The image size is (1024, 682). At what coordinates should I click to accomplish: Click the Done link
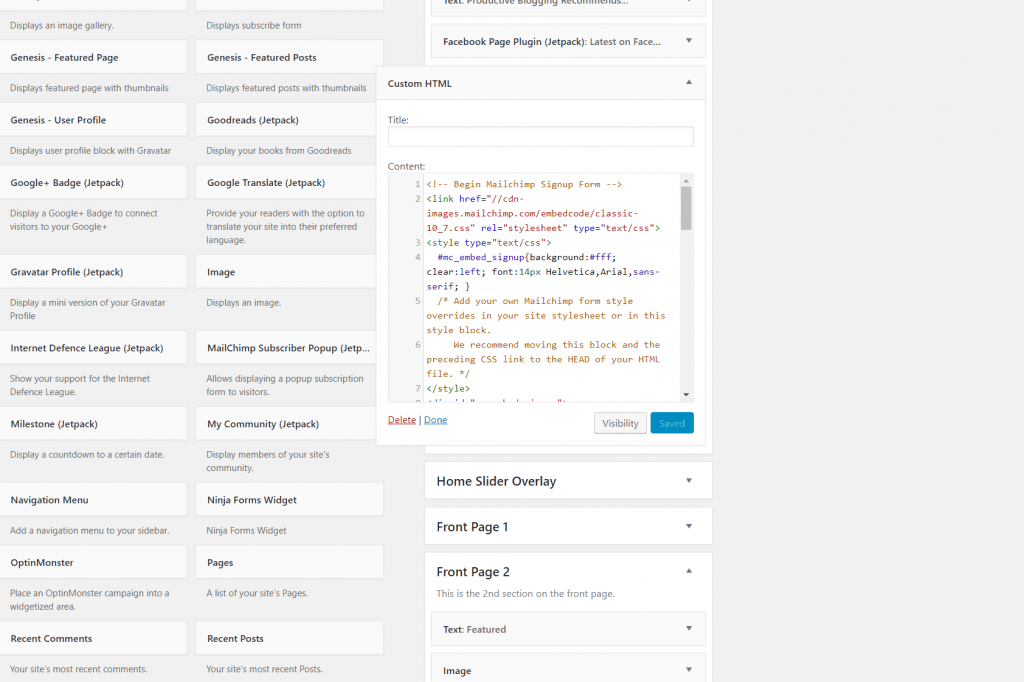click(x=436, y=420)
